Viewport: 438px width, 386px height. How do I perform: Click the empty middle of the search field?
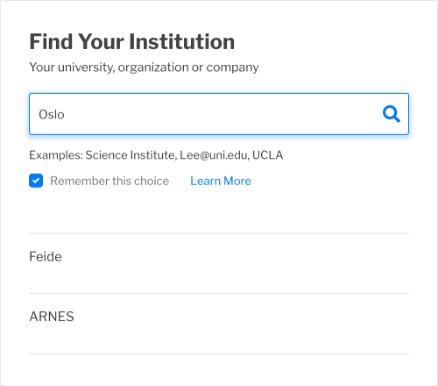[x=219, y=114]
